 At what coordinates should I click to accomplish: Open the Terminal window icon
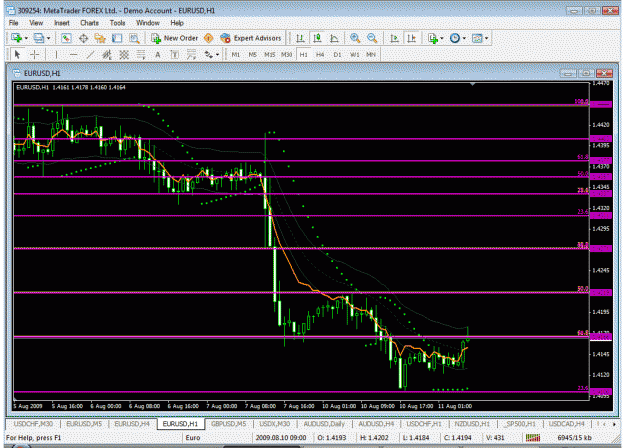tap(117, 38)
